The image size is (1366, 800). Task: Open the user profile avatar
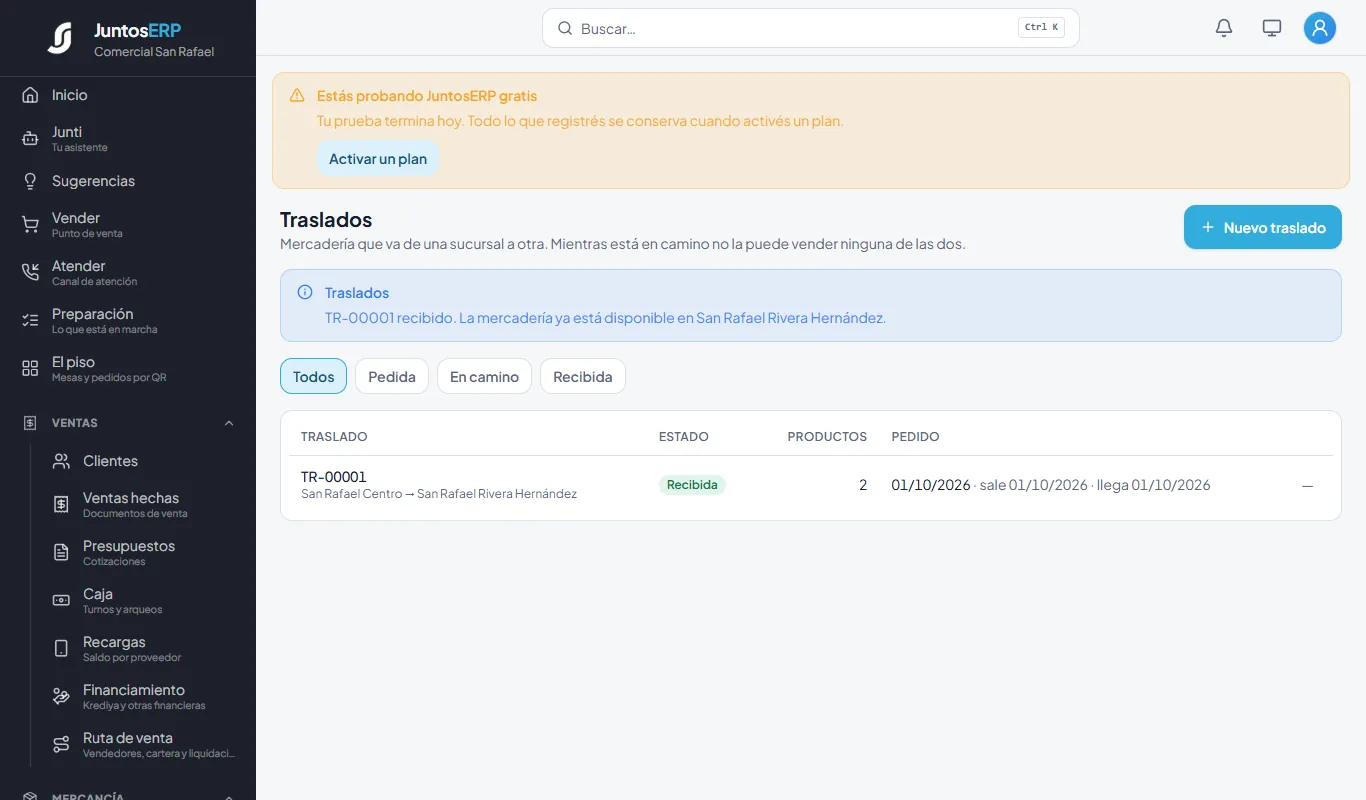point(1320,28)
